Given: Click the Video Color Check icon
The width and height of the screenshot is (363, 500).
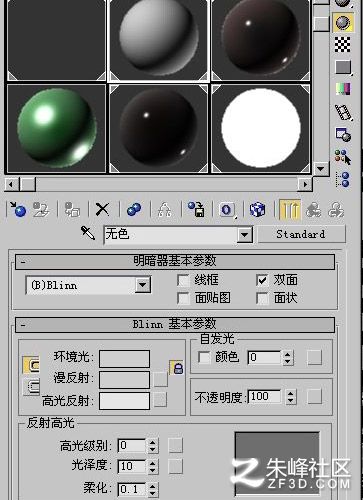Looking at the screenshot, I should coord(343,89).
